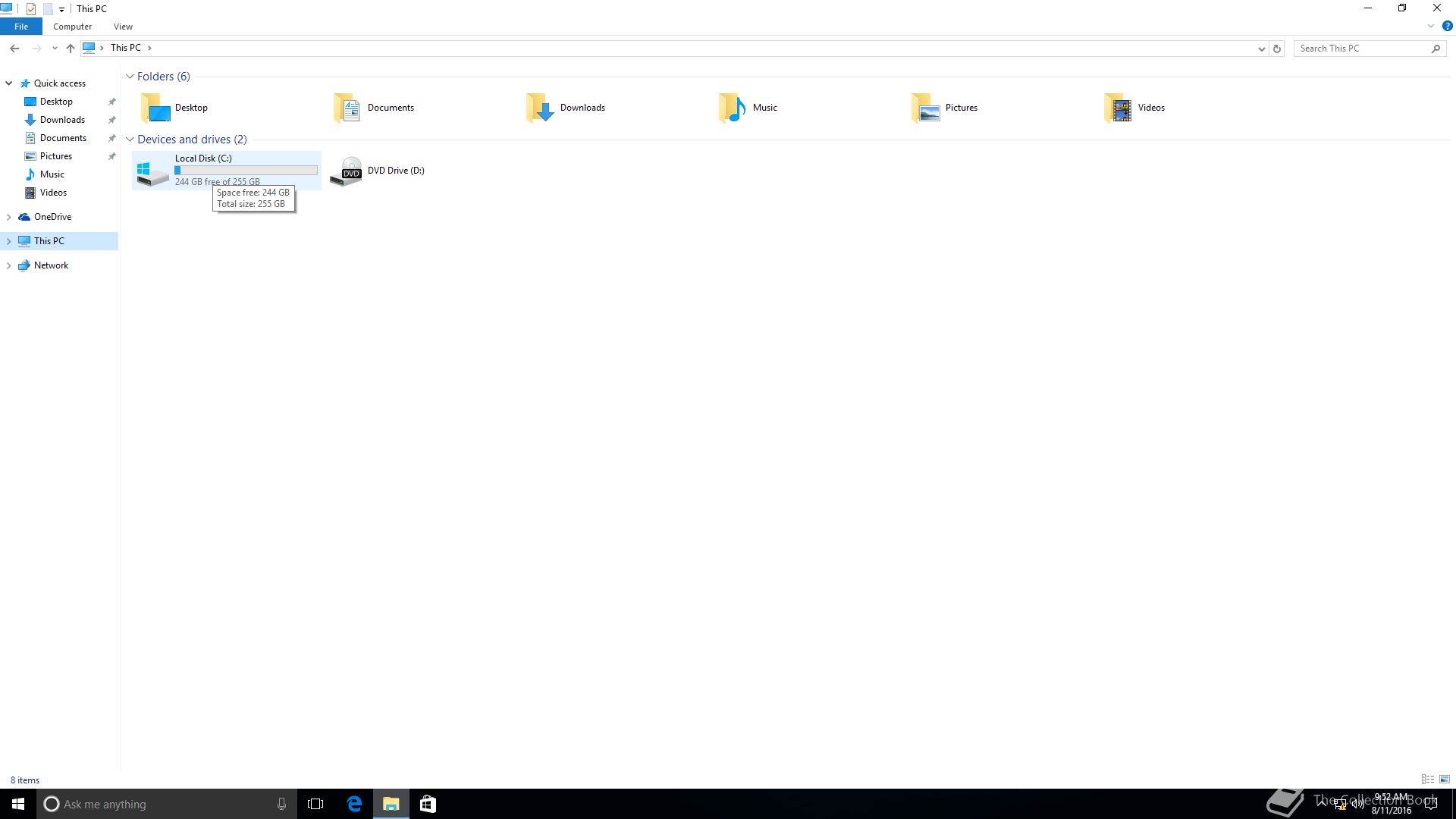Click Pictures in Quick access sidebar
1456x819 pixels.
pyautogui.click(x=56, y=156)
